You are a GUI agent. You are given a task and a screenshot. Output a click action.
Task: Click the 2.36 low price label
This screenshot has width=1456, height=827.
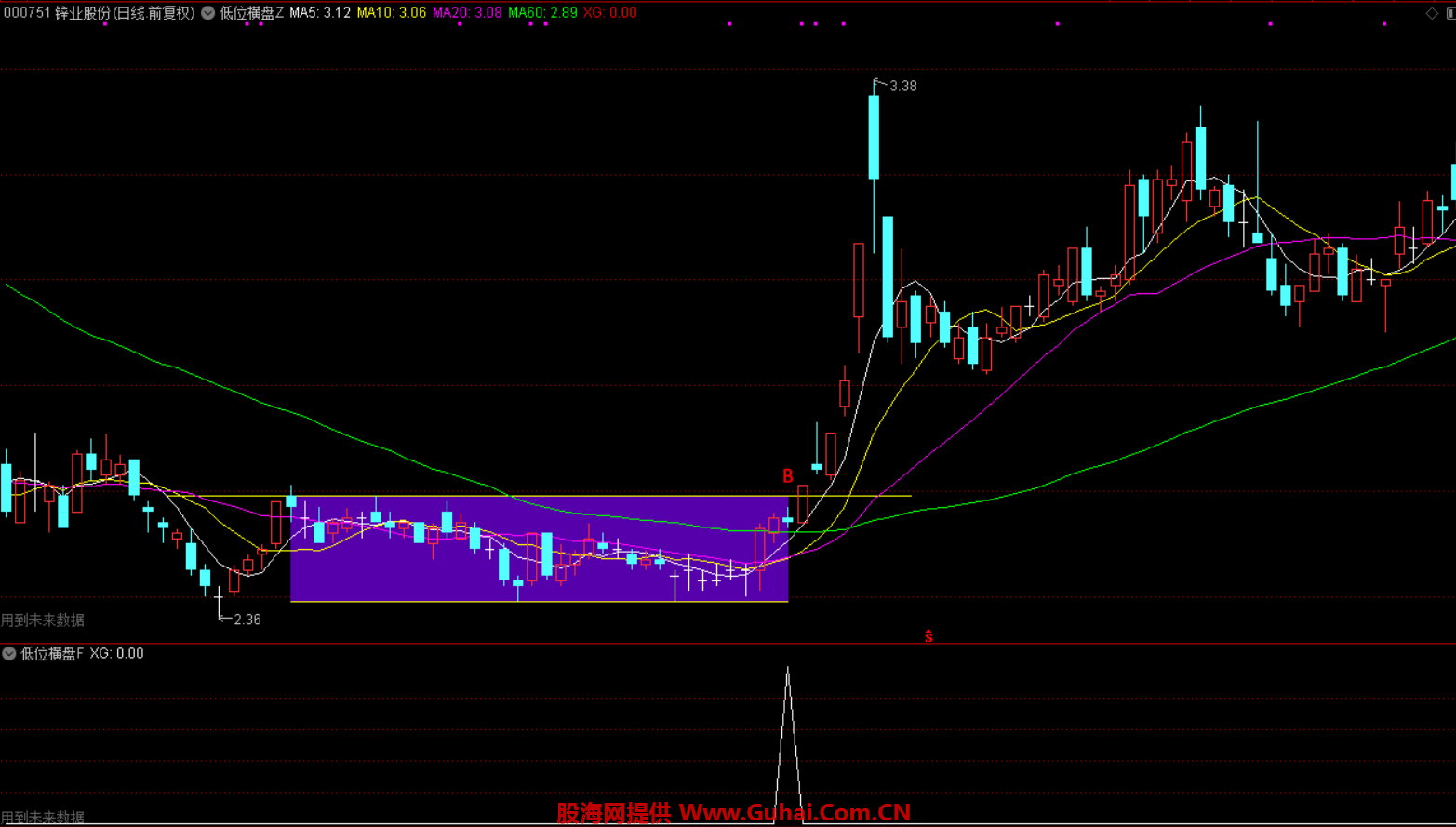coord(247,620)
